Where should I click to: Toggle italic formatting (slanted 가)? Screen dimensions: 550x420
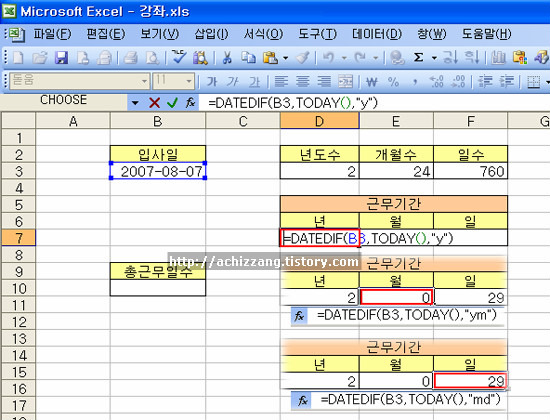[233, 82]
